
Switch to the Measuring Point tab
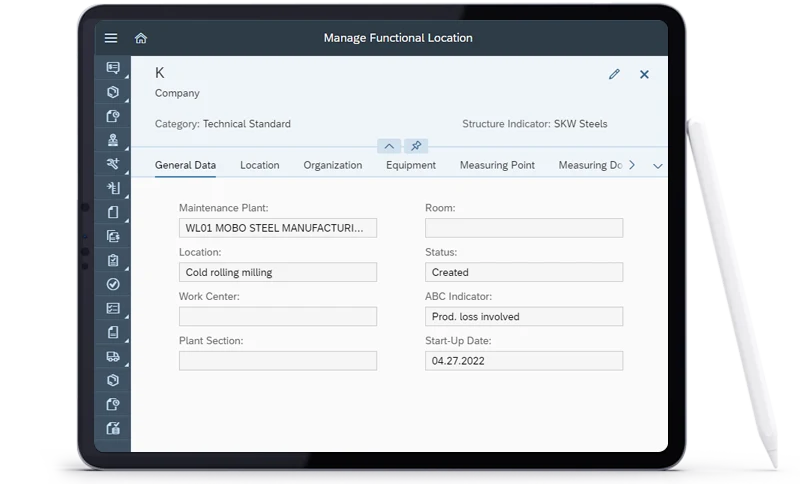coord(497,165)
